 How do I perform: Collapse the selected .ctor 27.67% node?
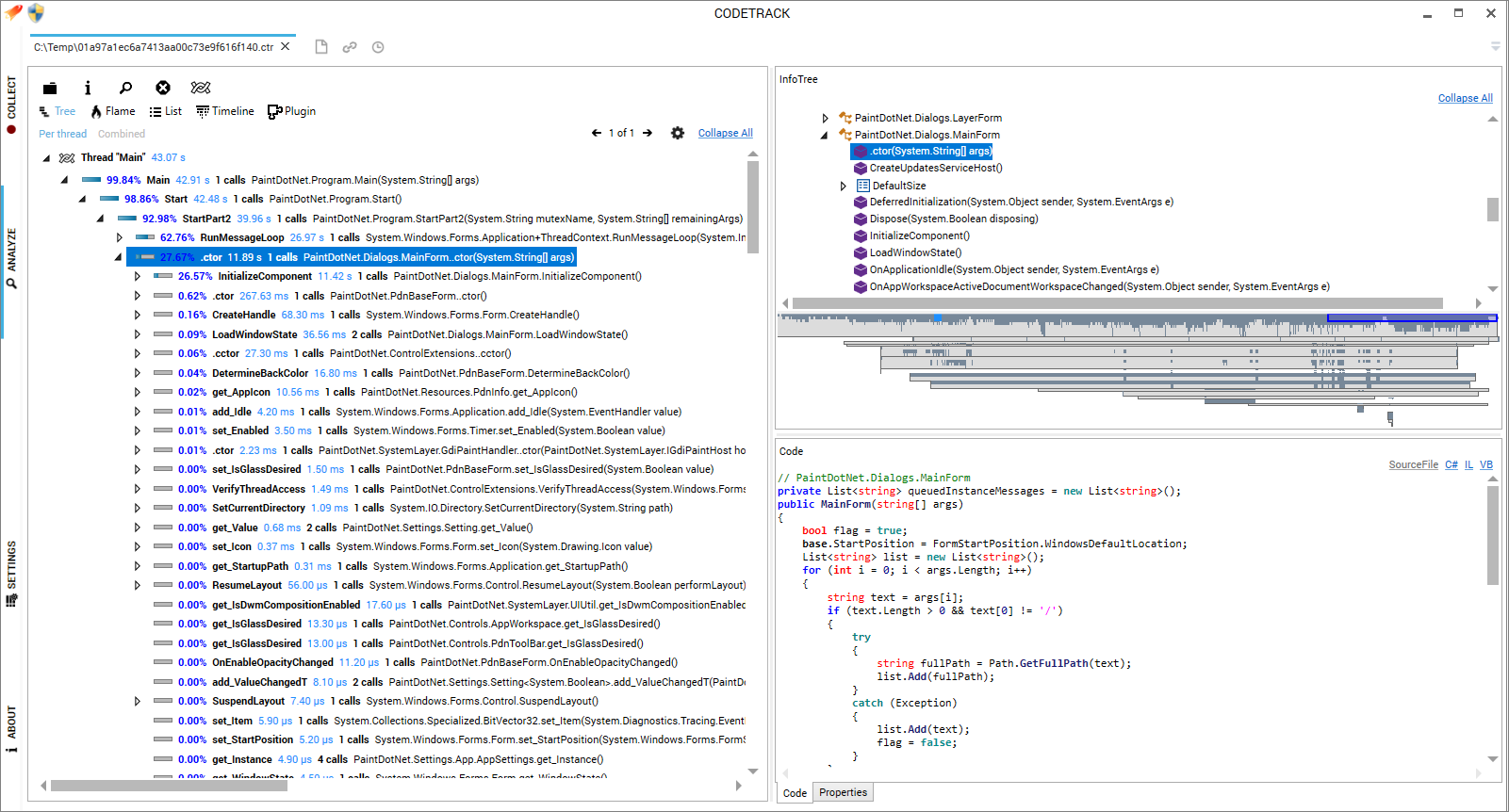click(x=118, y=257)
